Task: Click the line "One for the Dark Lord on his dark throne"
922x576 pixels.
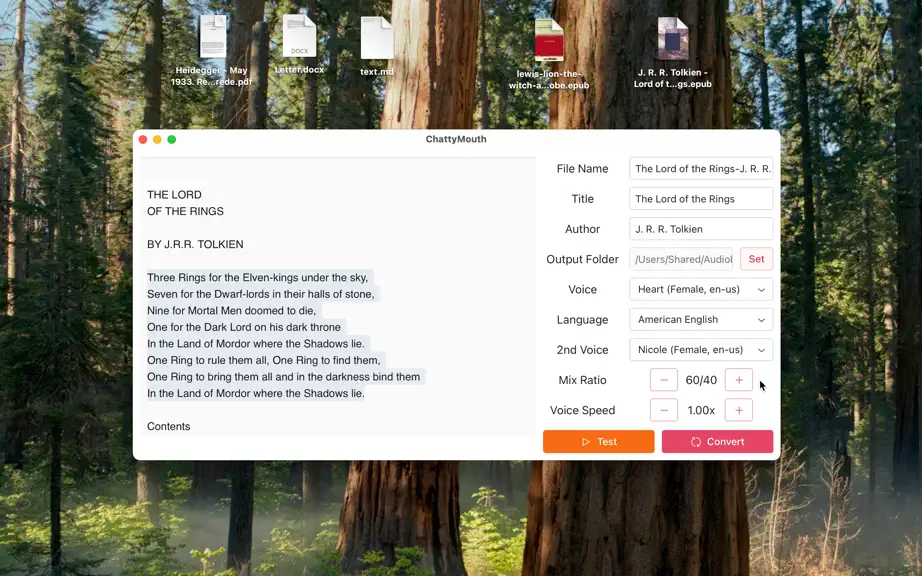Action: click(x=244, y=327)
